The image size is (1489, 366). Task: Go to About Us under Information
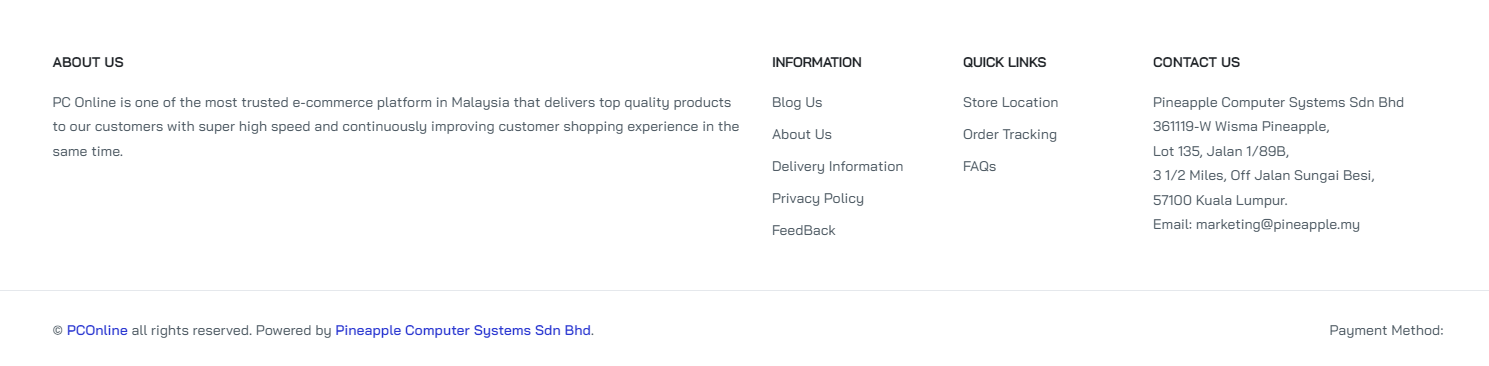tap(802, 134)
